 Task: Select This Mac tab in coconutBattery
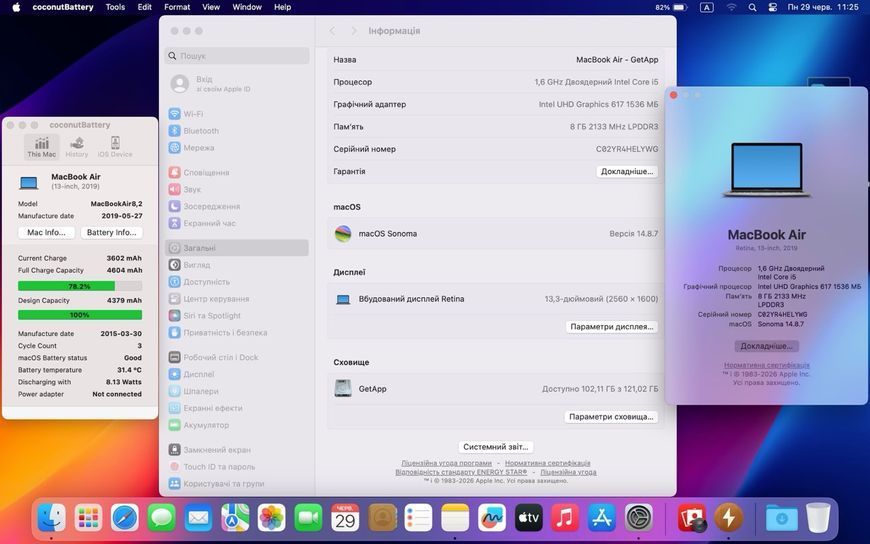[x=42, y=147]
